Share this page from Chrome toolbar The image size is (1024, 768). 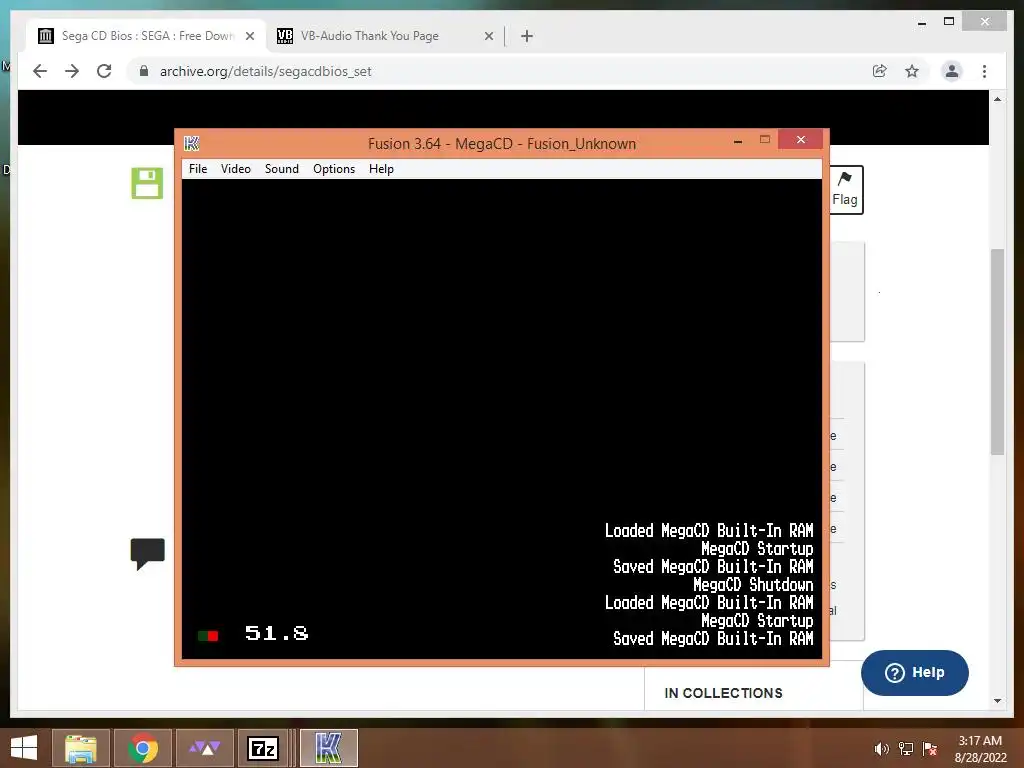[880, 71]
